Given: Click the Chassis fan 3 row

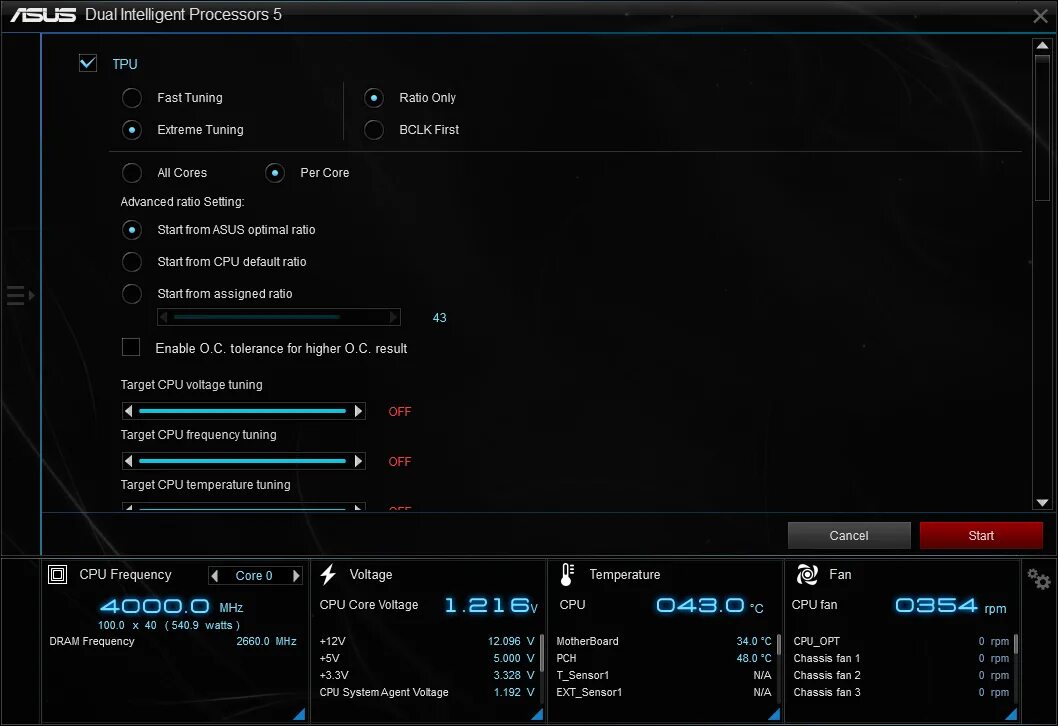Looking at the screenshot, I should pyautogui.click(x=901, y=692).
